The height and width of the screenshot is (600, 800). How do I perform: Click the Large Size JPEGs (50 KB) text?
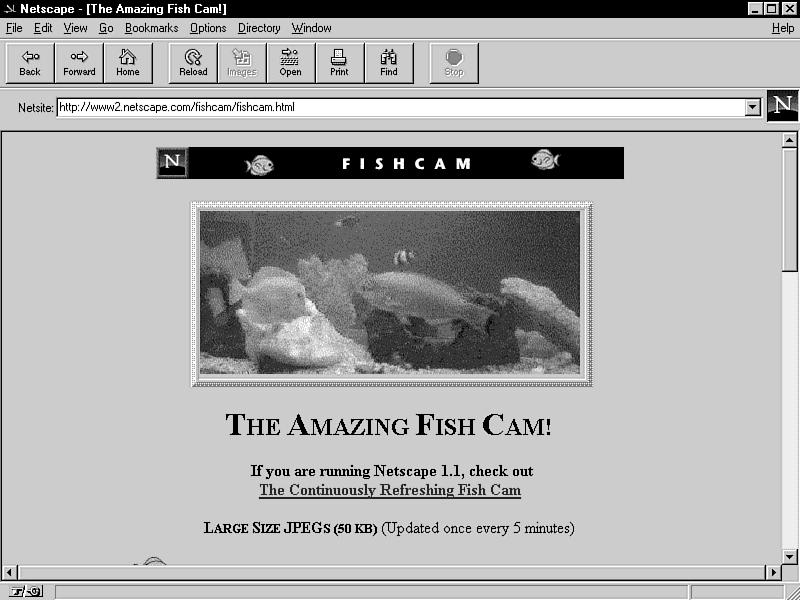click(x=290, y=528)
